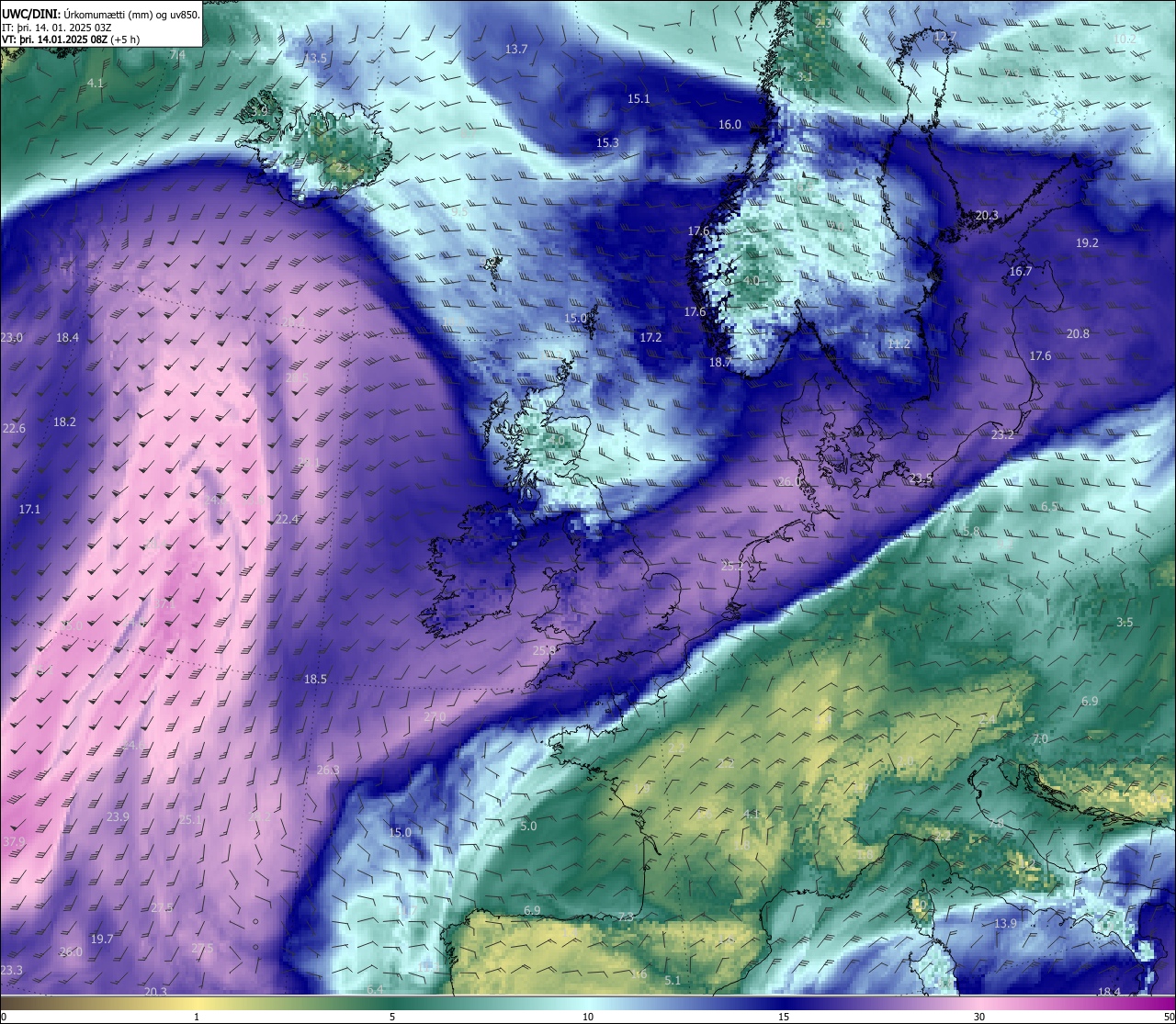Viewport: 1176px width, 1024px height.
Task: Click the map value 16.0
Action: tap(729, 124)
